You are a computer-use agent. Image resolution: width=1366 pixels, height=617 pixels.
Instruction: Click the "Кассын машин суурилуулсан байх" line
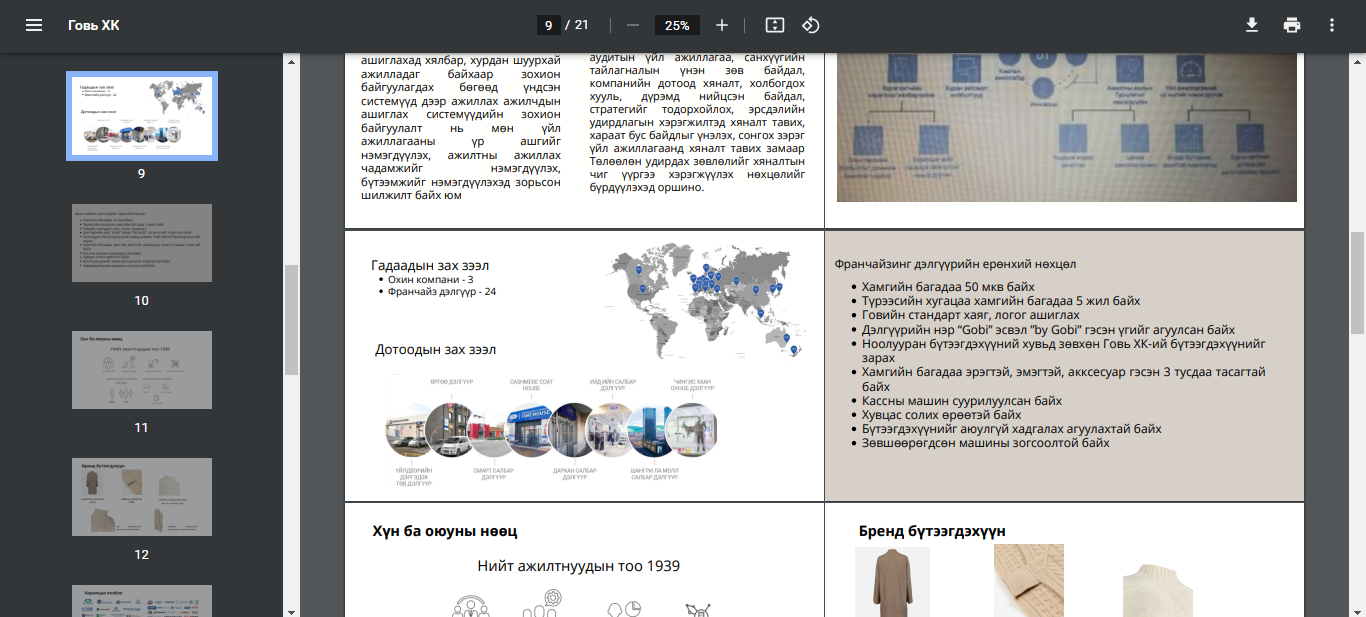962,400
